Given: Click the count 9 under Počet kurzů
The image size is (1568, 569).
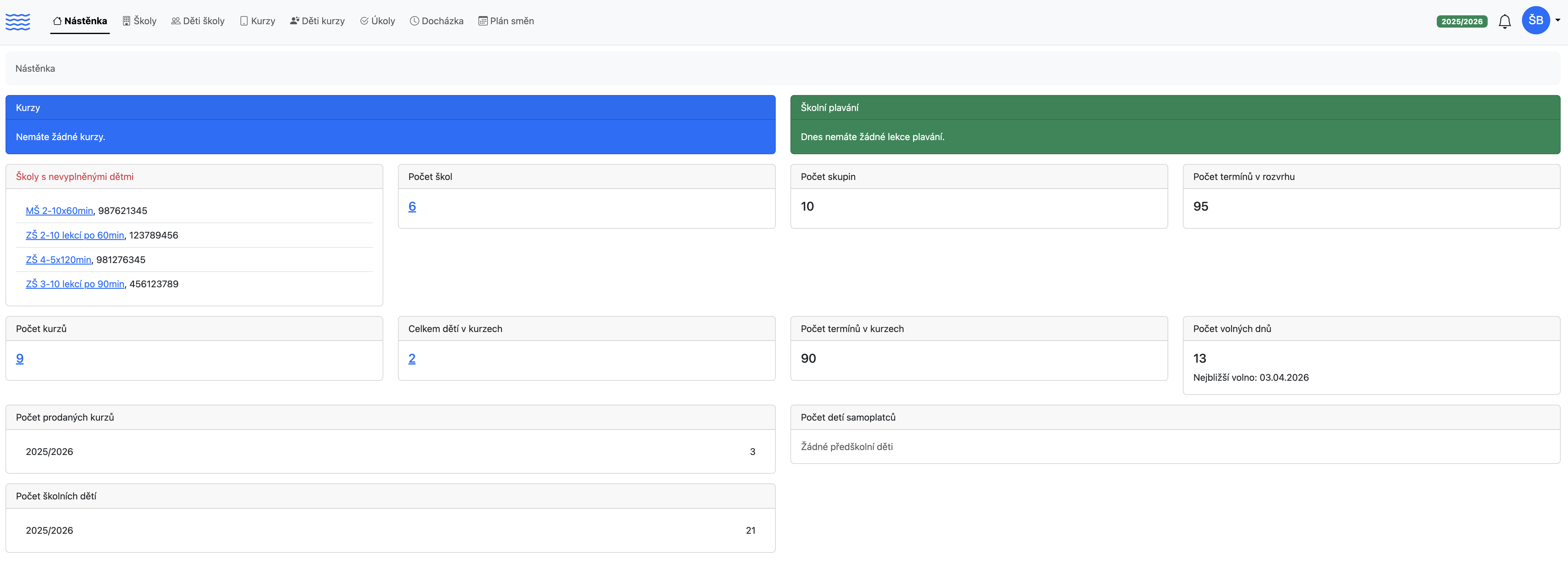Looking at the screenshot, I should (20, 358).
